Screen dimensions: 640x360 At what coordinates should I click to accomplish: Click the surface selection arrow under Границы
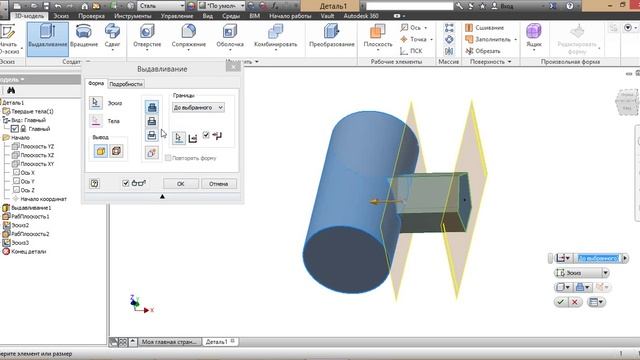coord(178,138)
